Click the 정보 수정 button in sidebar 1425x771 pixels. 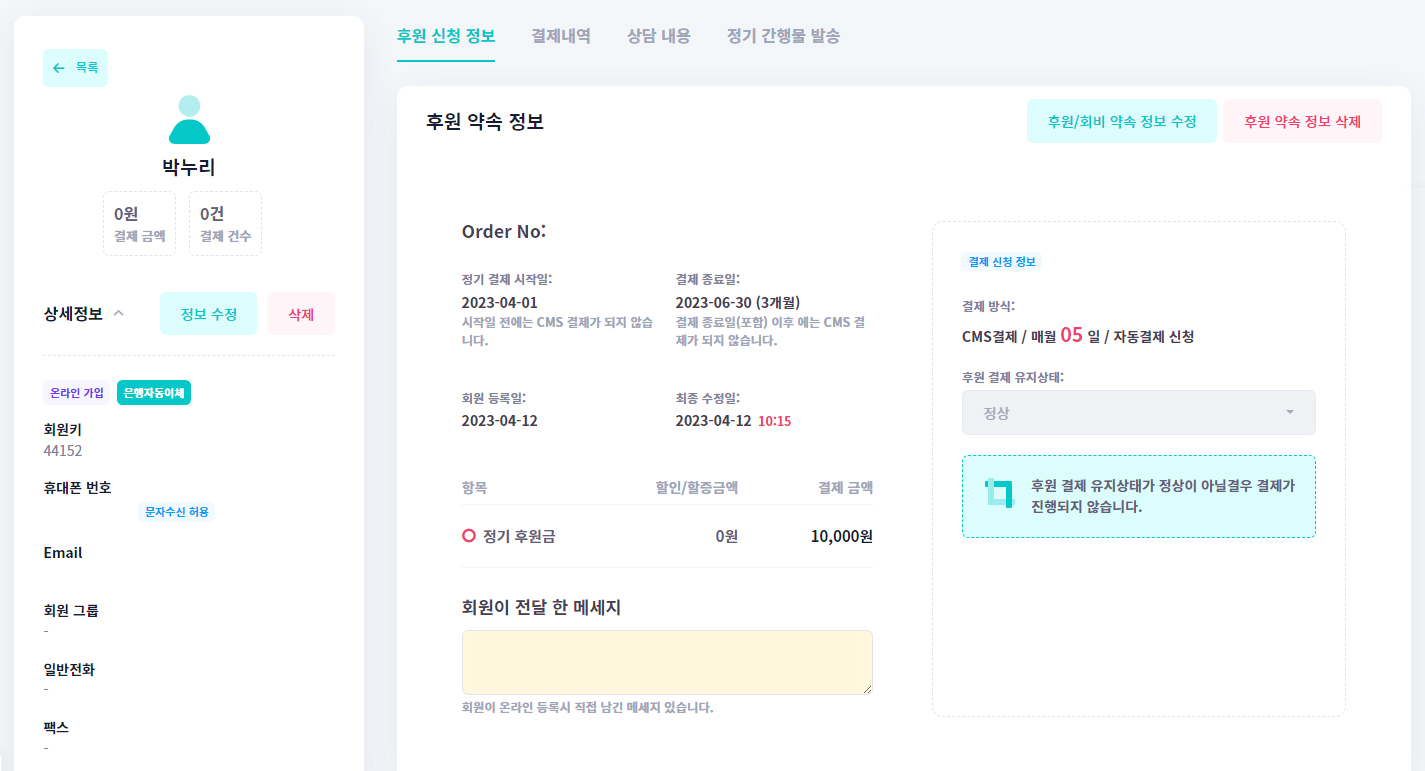pos(208,314)
